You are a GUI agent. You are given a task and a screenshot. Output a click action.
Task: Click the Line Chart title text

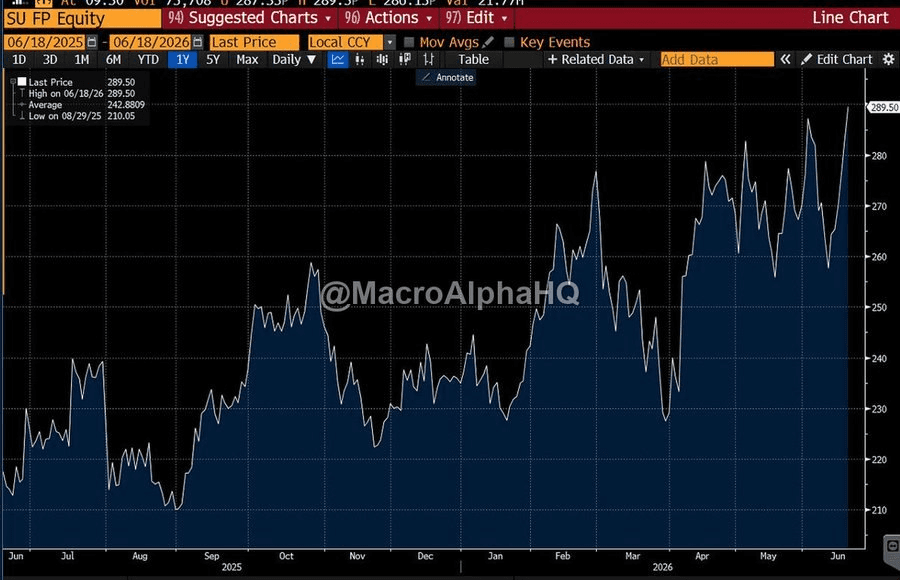click(850, 18)
